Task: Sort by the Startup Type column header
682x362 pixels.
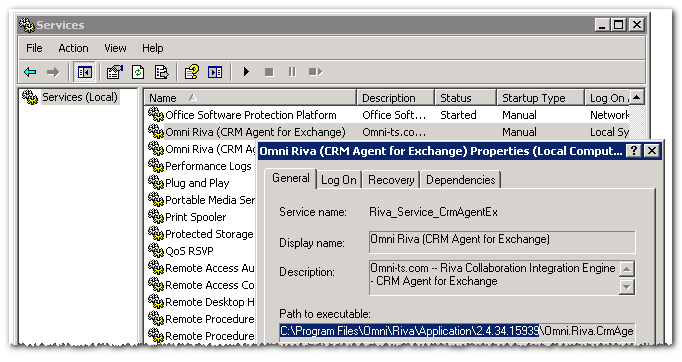Action: (540, 98)
